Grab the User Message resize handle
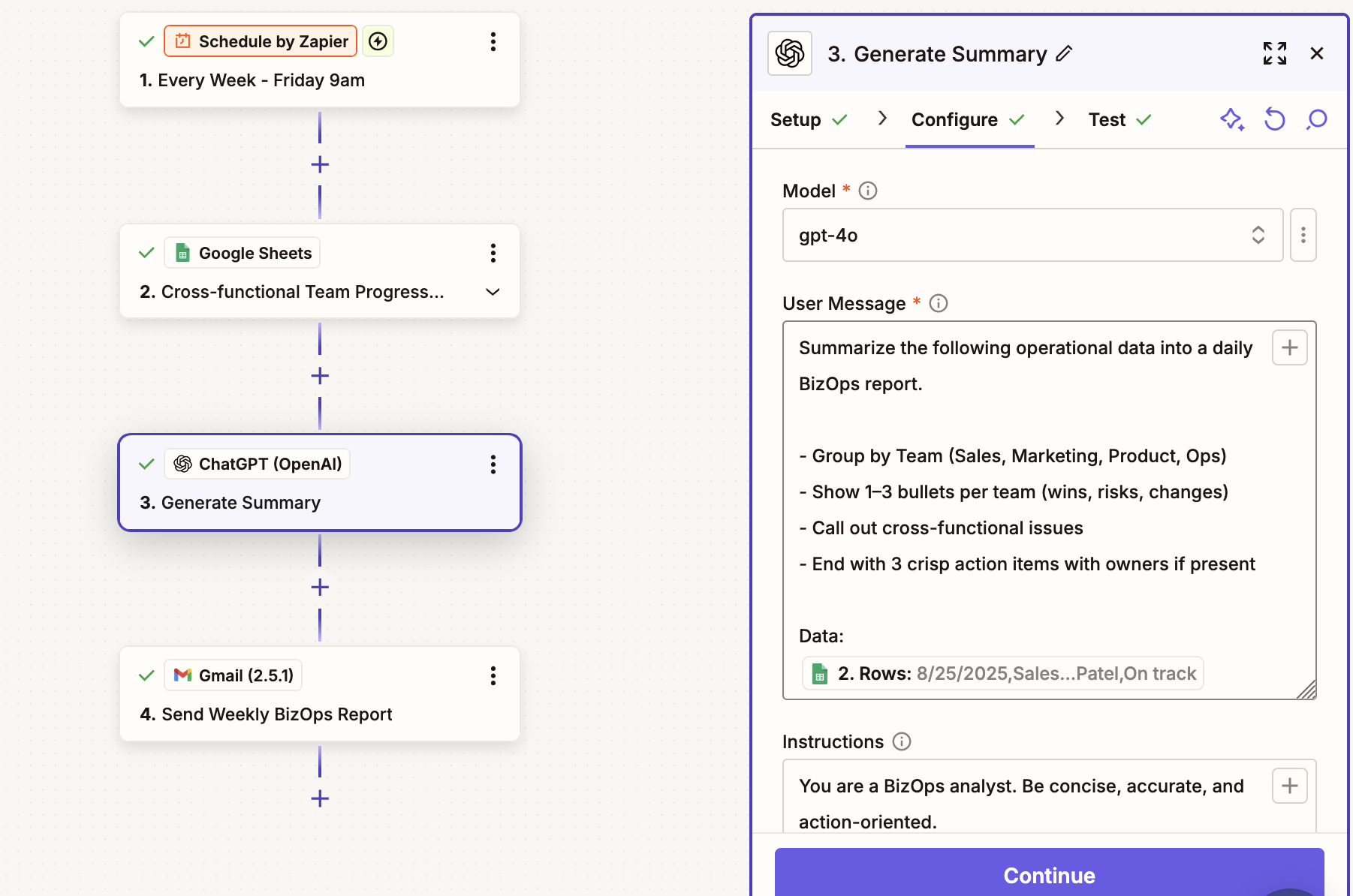Image resolution: width=1353 pixels, height=896 pixels. coord(1306,690)
